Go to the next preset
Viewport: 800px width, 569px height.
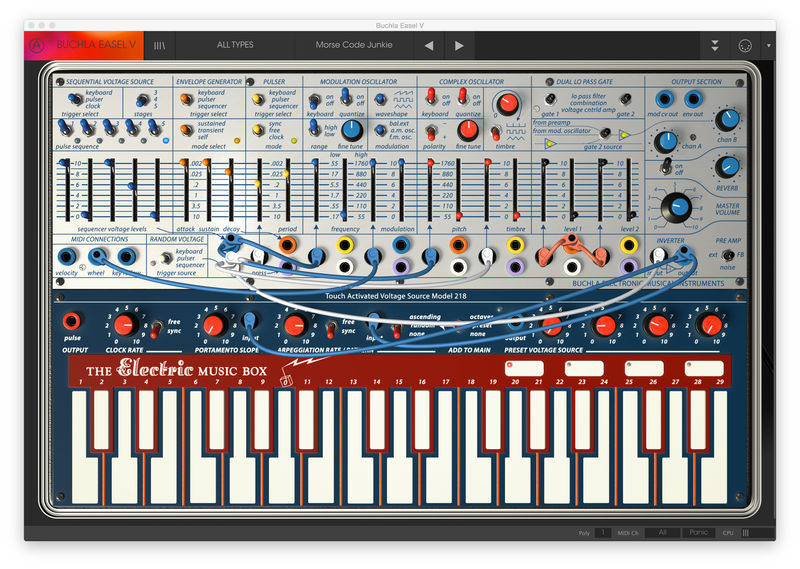click(x=459, y=45)
